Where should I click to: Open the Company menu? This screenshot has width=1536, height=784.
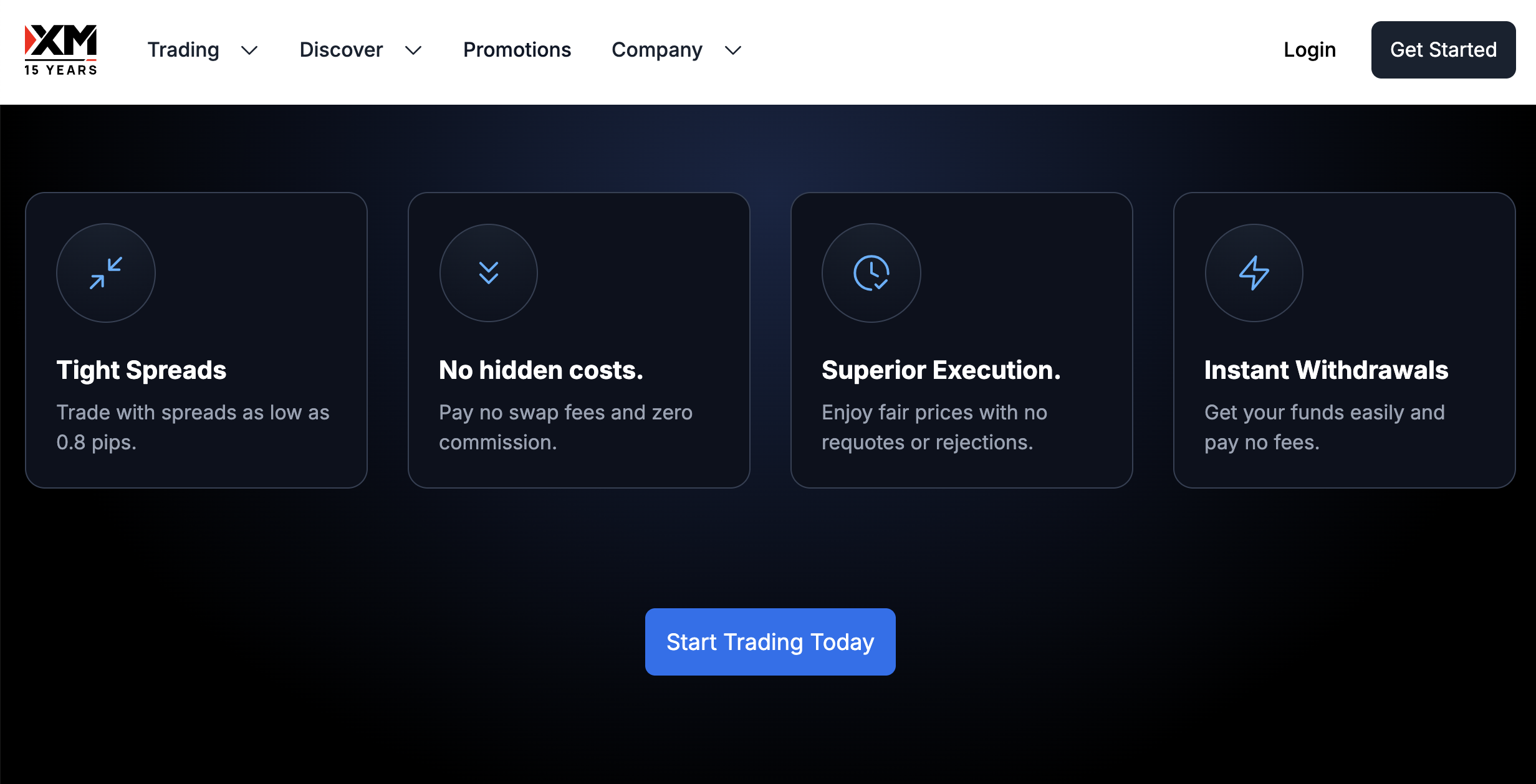[x=656, y=50]
